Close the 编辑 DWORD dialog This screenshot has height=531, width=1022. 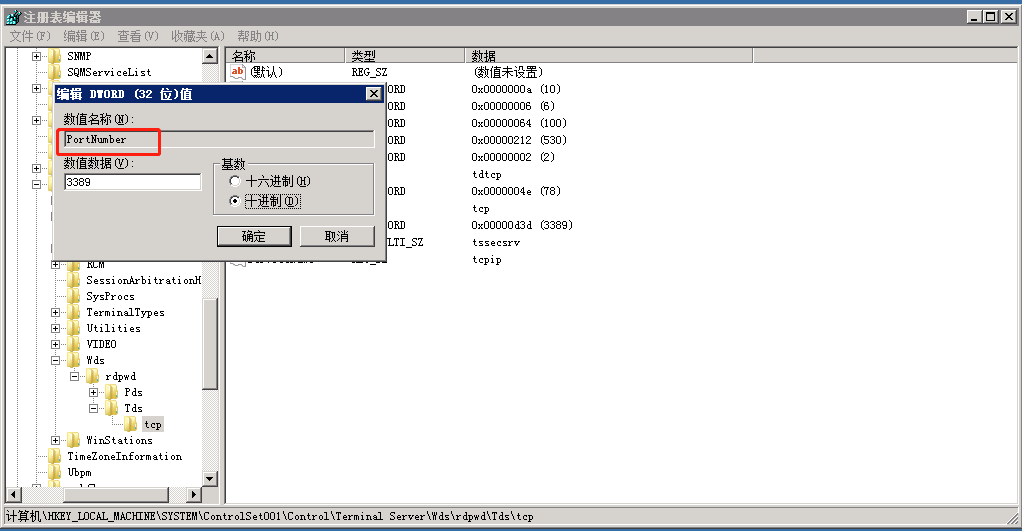click(x=373, y=94)
